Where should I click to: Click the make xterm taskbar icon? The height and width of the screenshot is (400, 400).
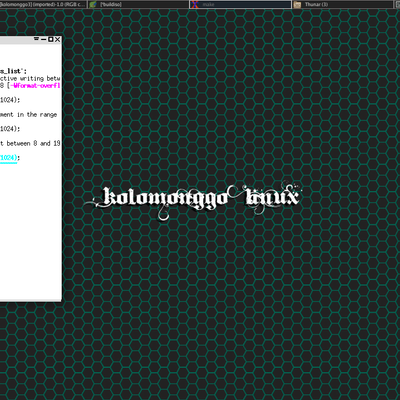[x=195, y=4]
